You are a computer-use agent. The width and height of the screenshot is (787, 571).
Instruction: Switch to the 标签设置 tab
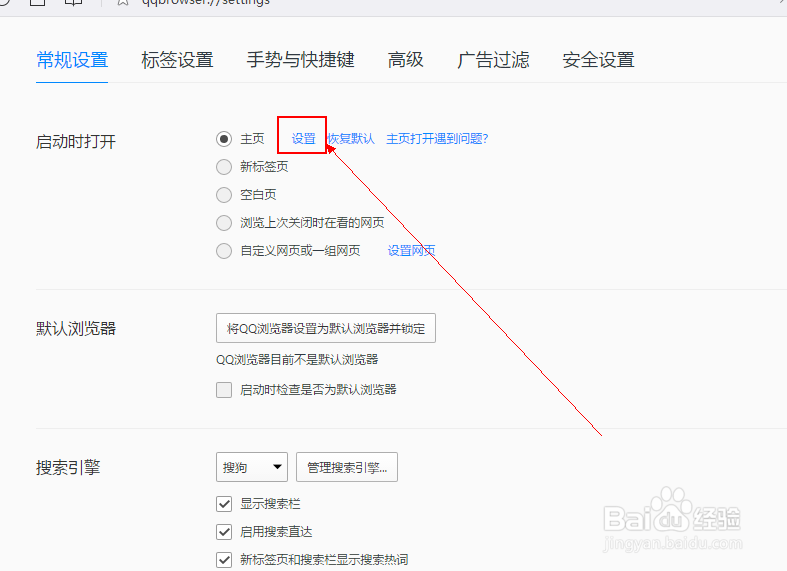click(177, 60)
